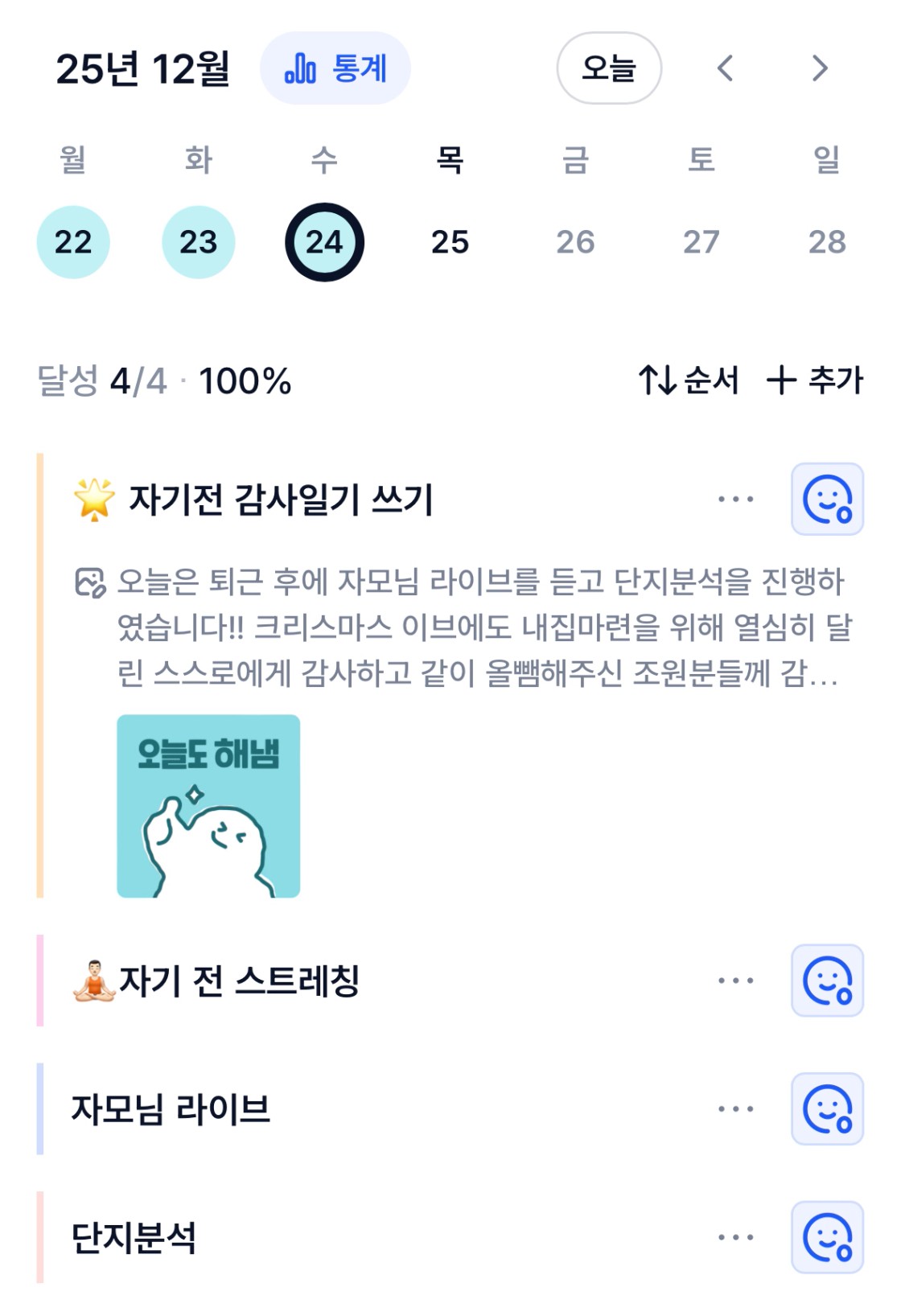The image size is (901, 1316).
Task: Open more options for 자기전 감사일기 쓰기
Action: [735, 500]
